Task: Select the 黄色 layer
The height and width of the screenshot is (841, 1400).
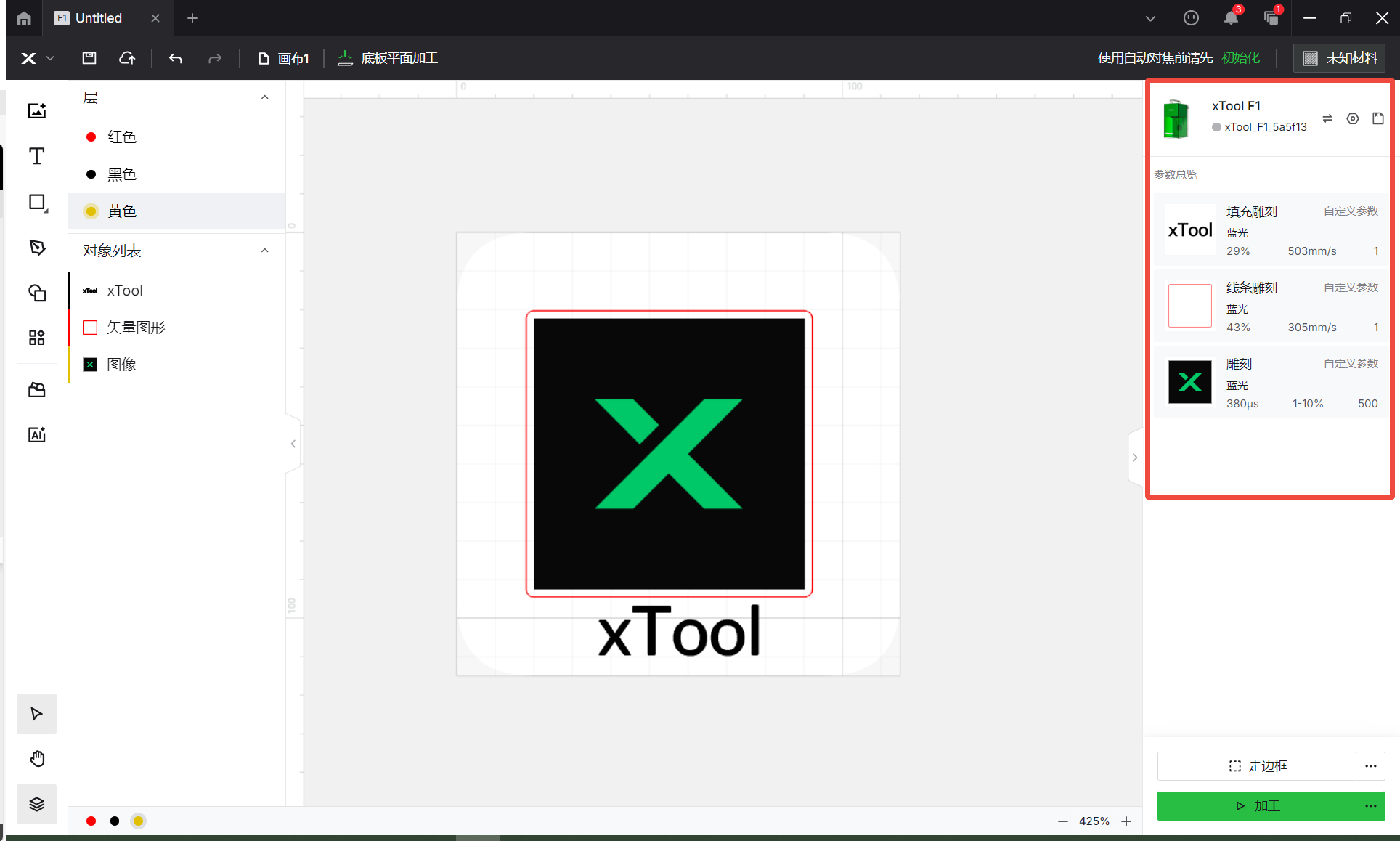Action: 177,211
